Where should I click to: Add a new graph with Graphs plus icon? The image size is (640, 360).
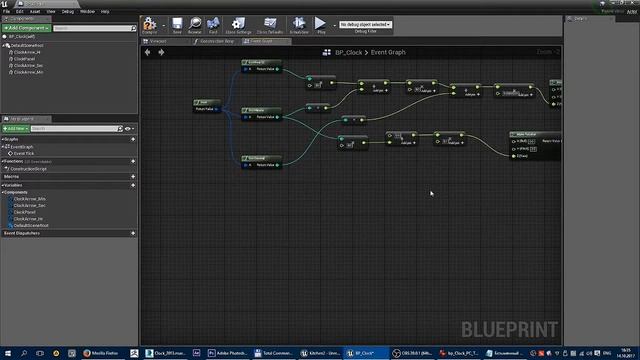point(133,139)
